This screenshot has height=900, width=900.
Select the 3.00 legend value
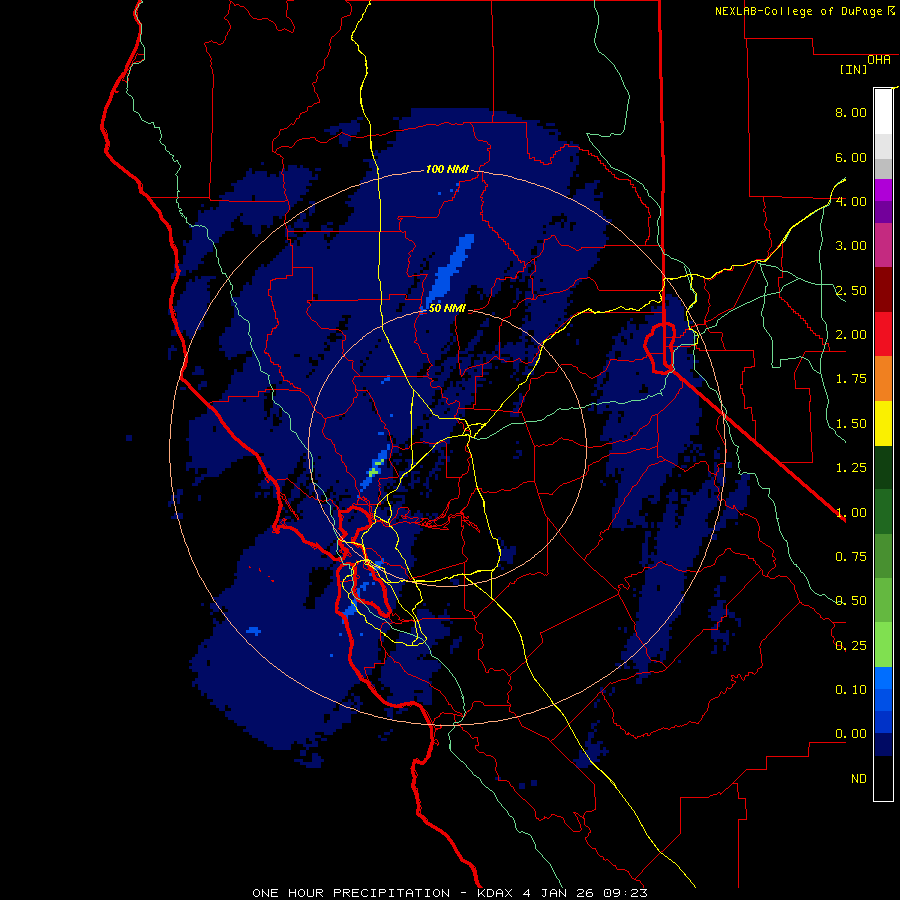[851, 246]
